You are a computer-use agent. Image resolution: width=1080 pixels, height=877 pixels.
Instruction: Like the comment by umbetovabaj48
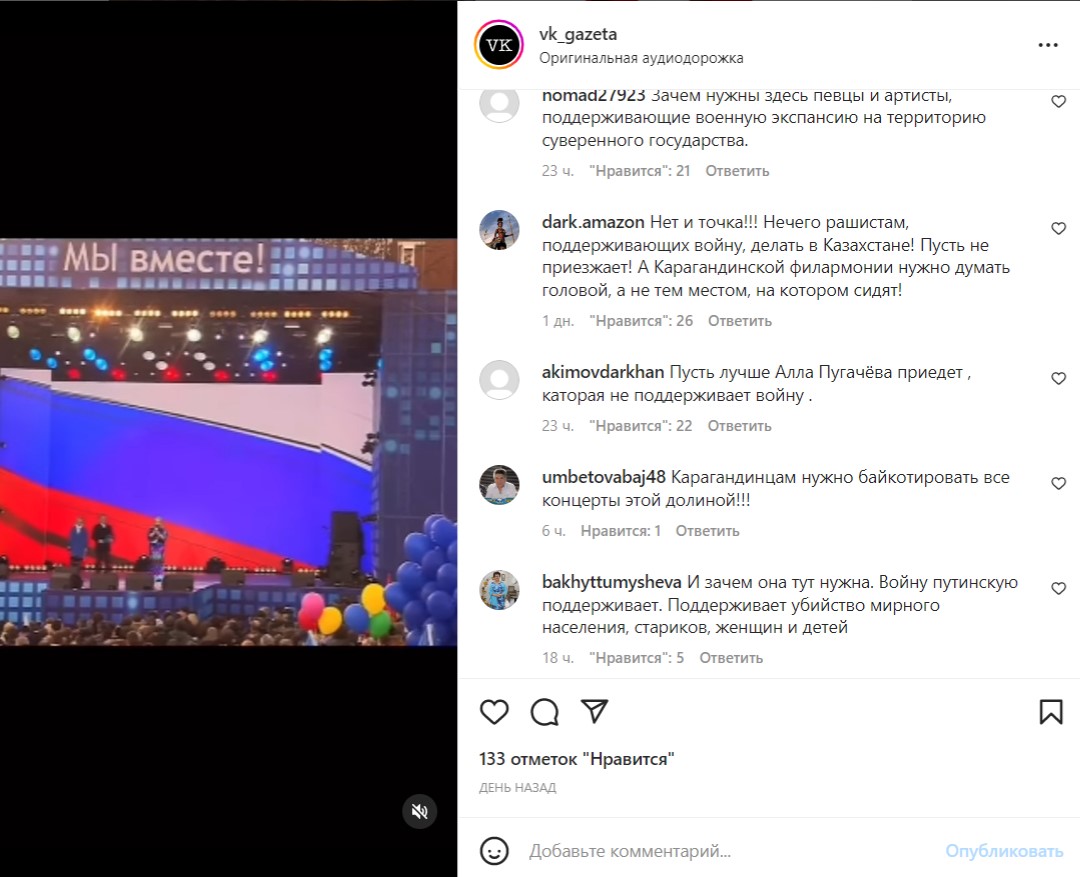click(x=1059, y=484)
